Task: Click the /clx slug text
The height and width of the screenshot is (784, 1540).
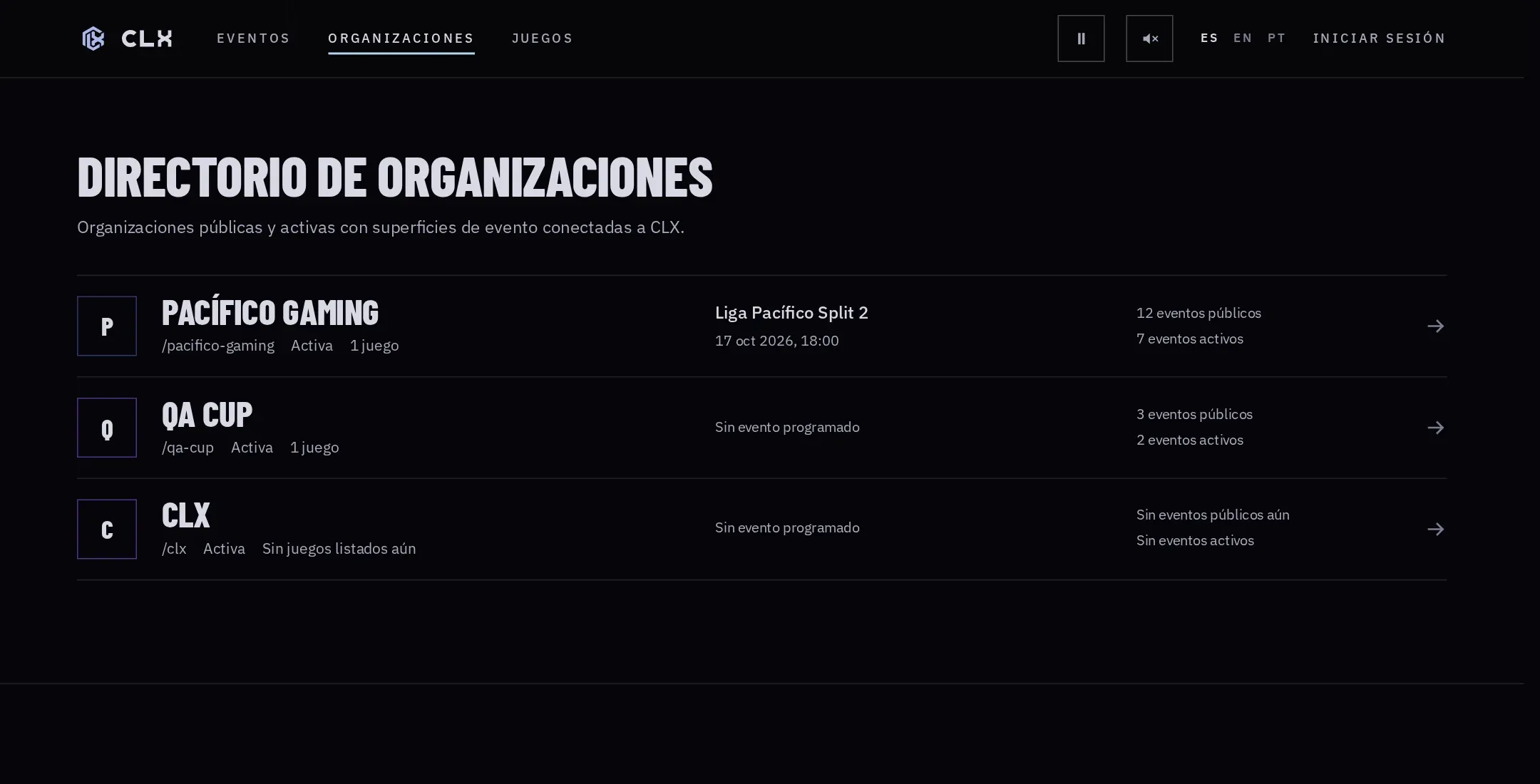Action: pos(174,549)
